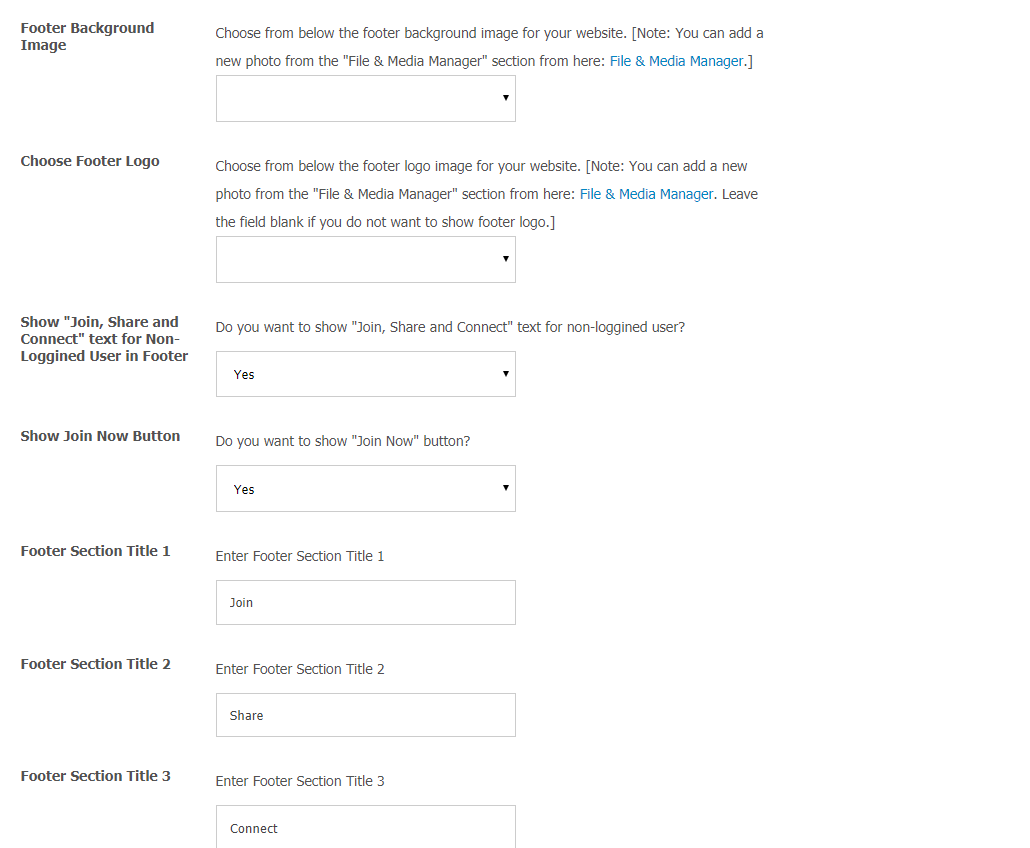Open File & Media Manager link in Footer Background note

pyautogui.click(x=677, y=61)
